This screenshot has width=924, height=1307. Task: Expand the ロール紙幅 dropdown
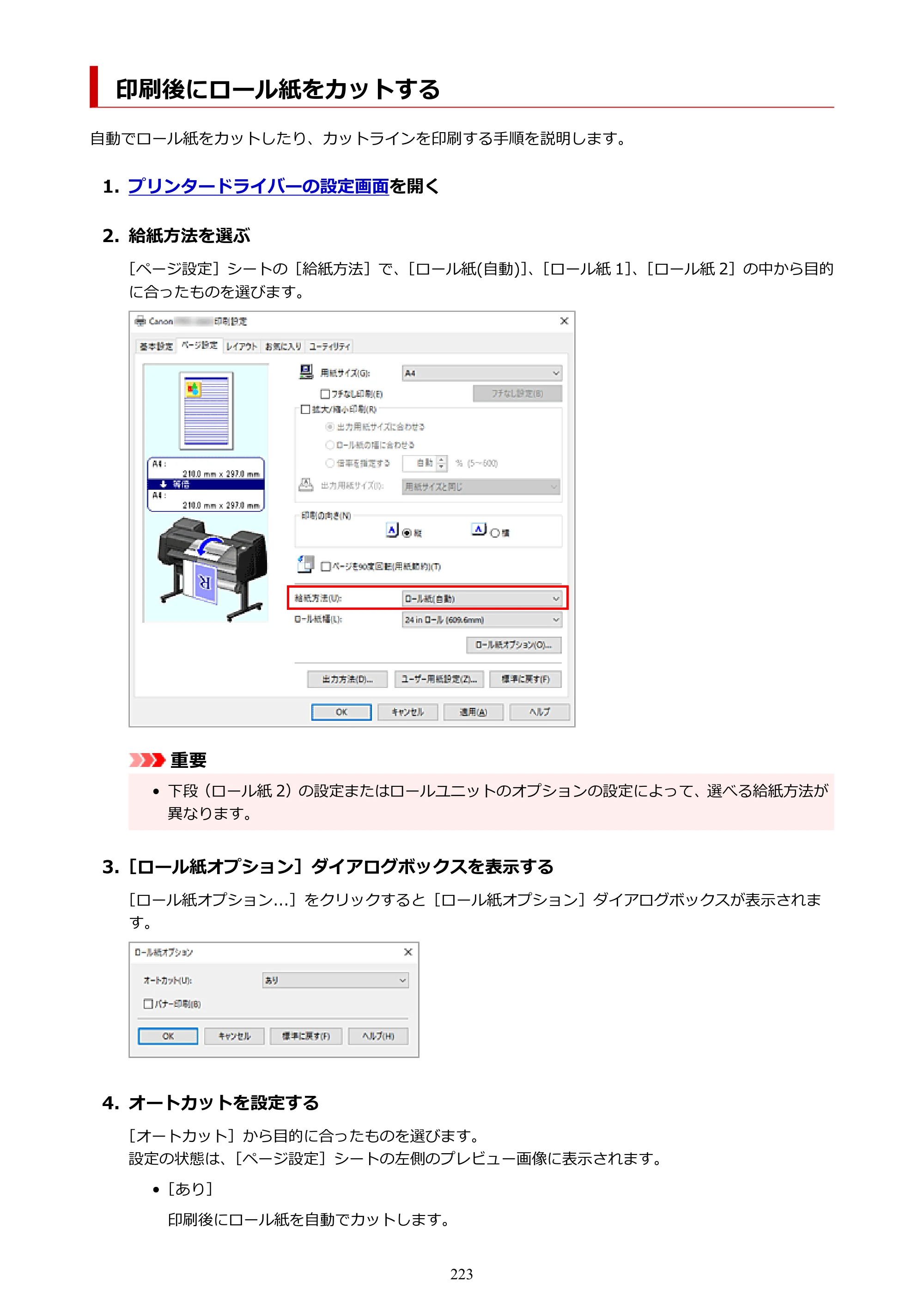[482, 620]
